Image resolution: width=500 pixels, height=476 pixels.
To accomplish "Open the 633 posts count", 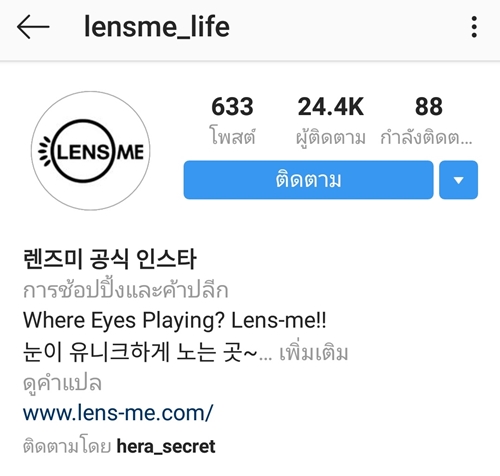I will (x=232, y=107).
